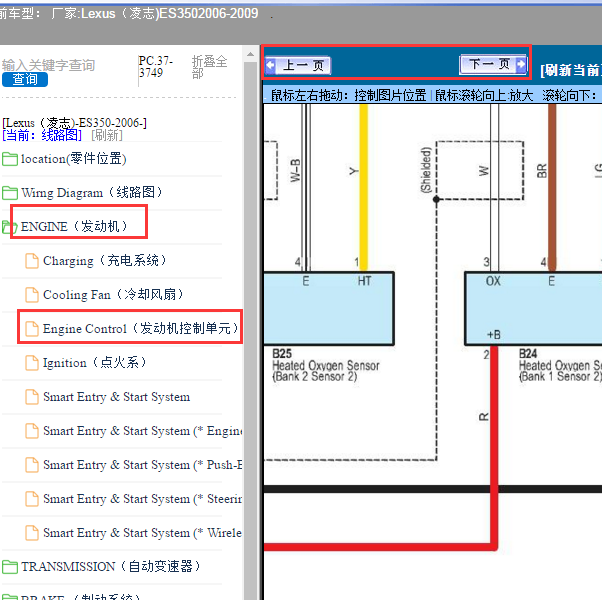Collapse the ENGINE（发动机）folder
The height and width of the screenshot is (600, 602).
tap(74, 226)
